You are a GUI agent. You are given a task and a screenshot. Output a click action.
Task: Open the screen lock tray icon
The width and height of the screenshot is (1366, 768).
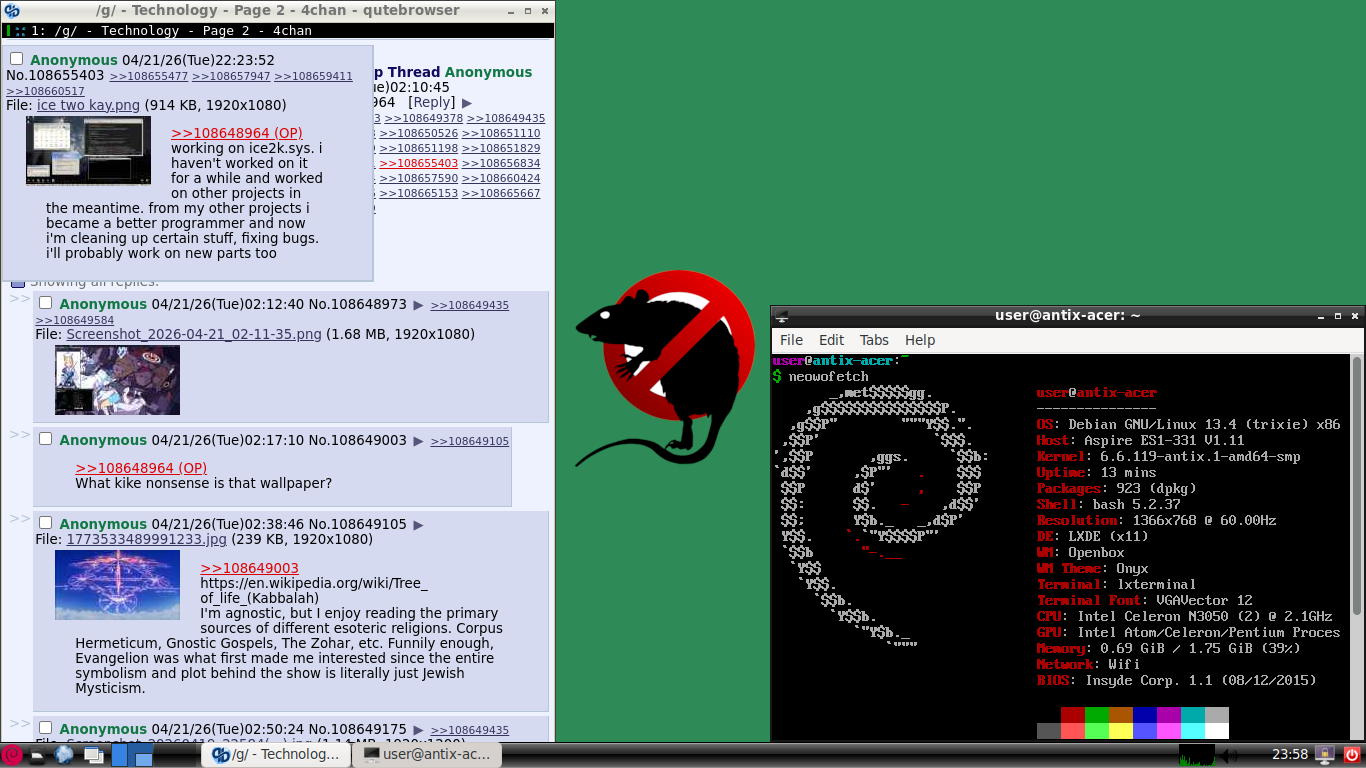click(1325, 755)
